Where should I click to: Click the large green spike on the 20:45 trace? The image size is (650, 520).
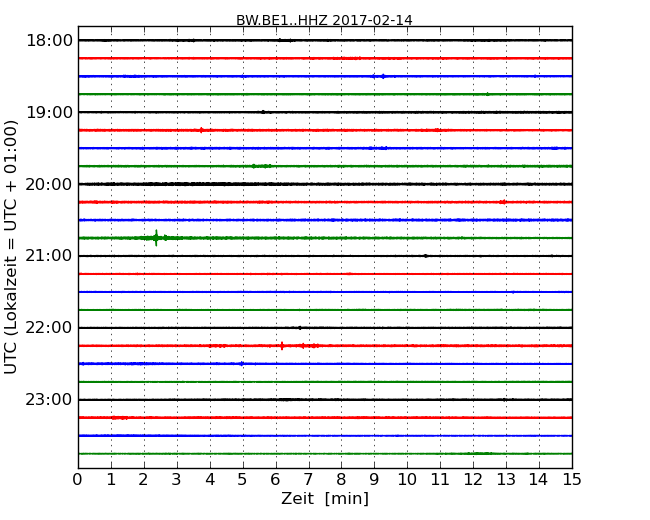[x=156, y=238]
